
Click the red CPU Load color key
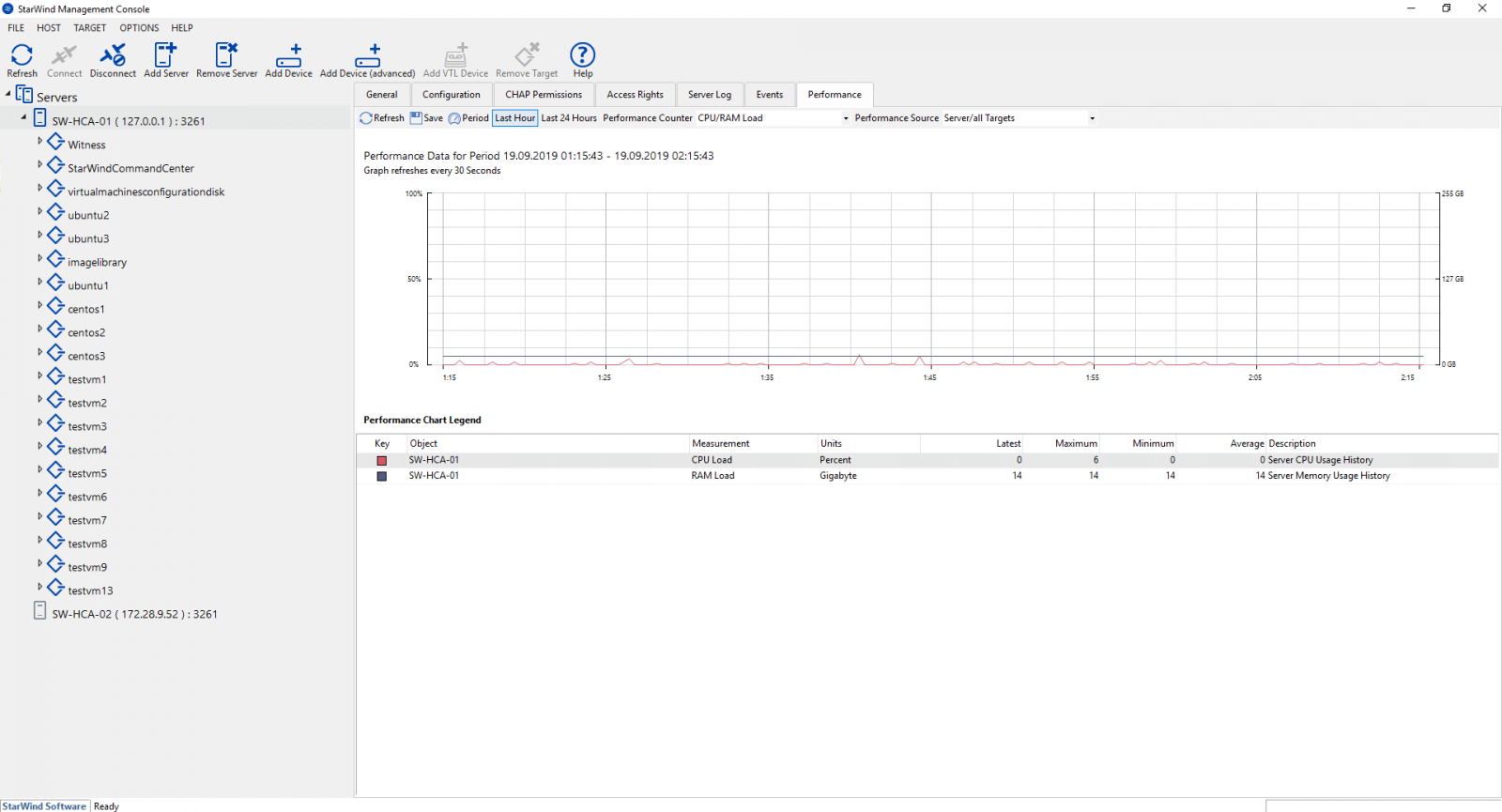pos(382,461)
